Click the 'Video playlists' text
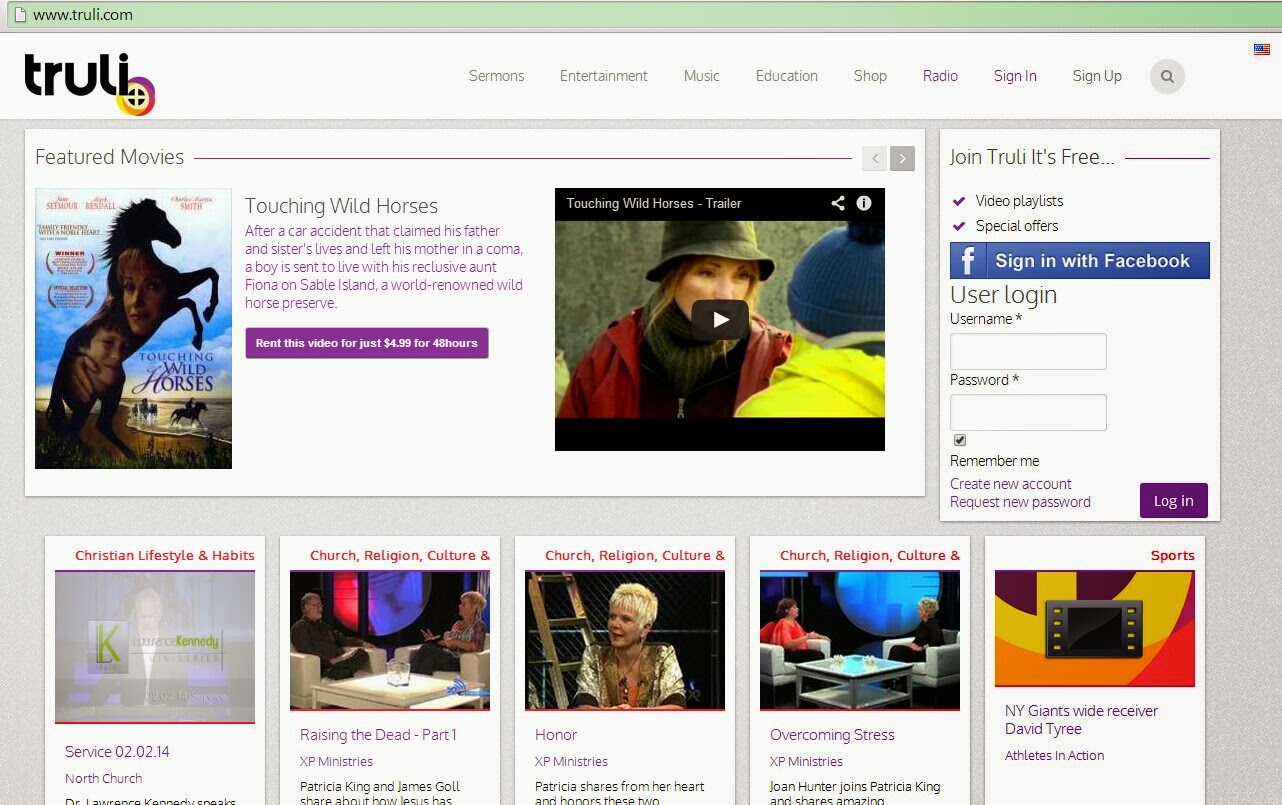 pos(1019,201)
